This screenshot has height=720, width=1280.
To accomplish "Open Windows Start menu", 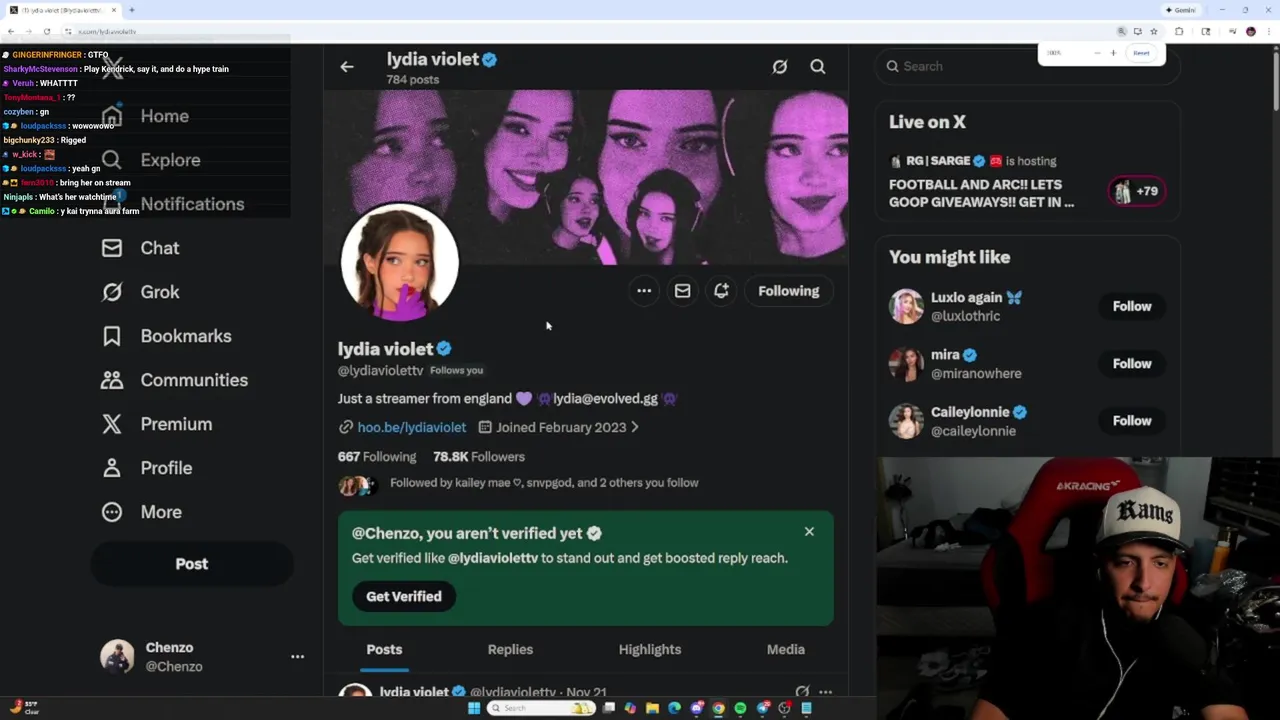I will pos(474,708).
